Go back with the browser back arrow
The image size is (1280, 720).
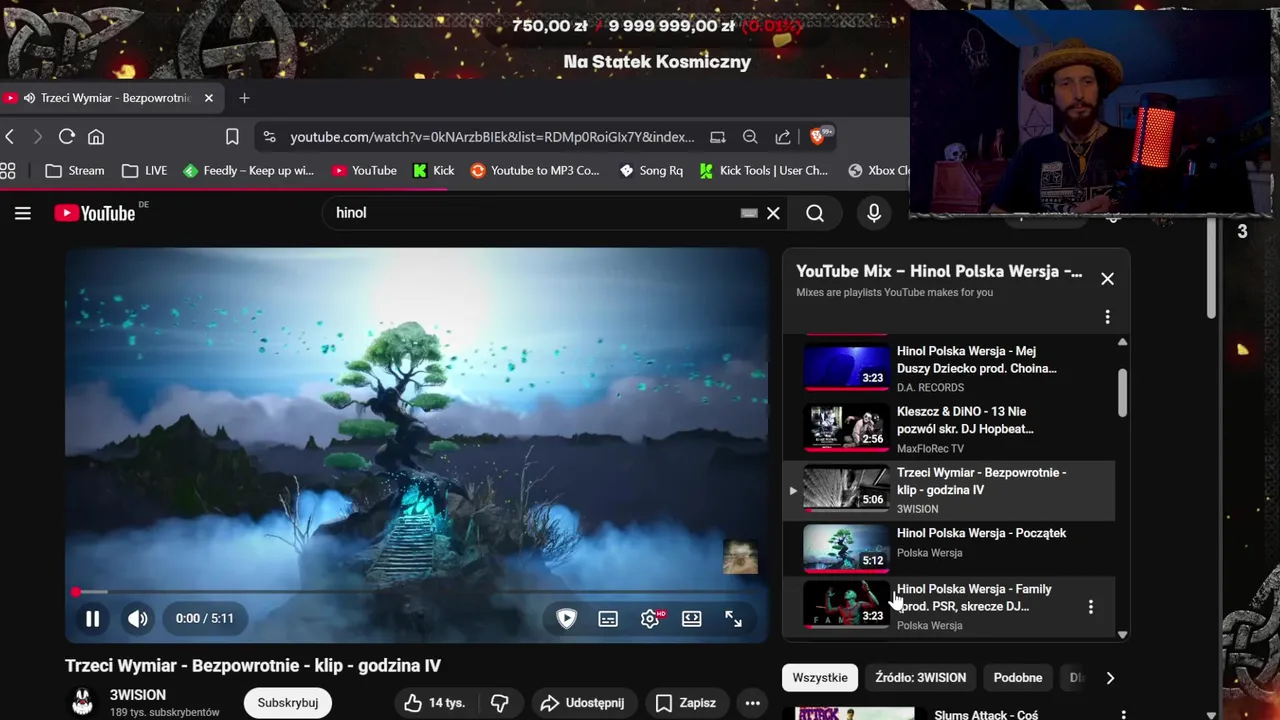(x=10, y=137)
